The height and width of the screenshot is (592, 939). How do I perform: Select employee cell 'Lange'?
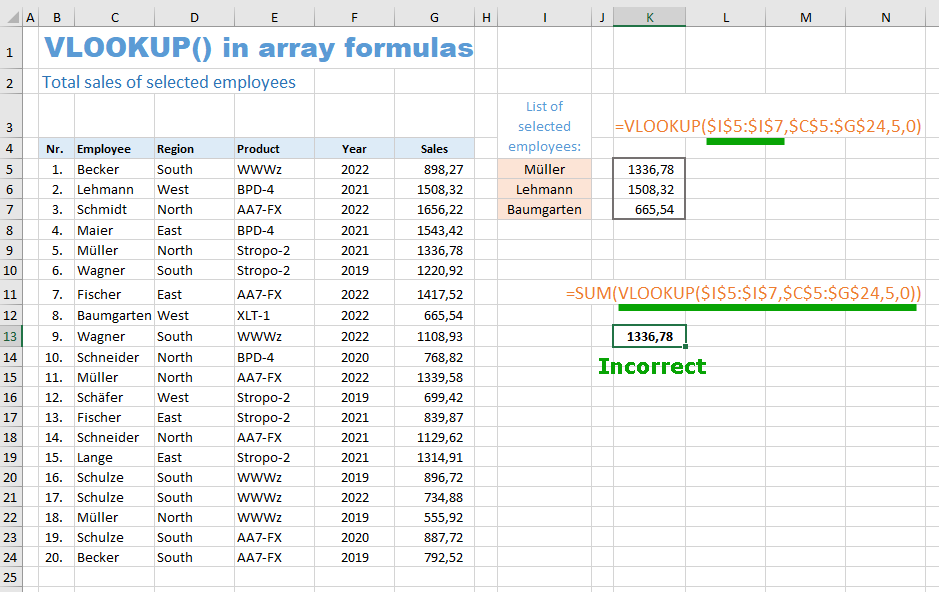click(114, 457)
